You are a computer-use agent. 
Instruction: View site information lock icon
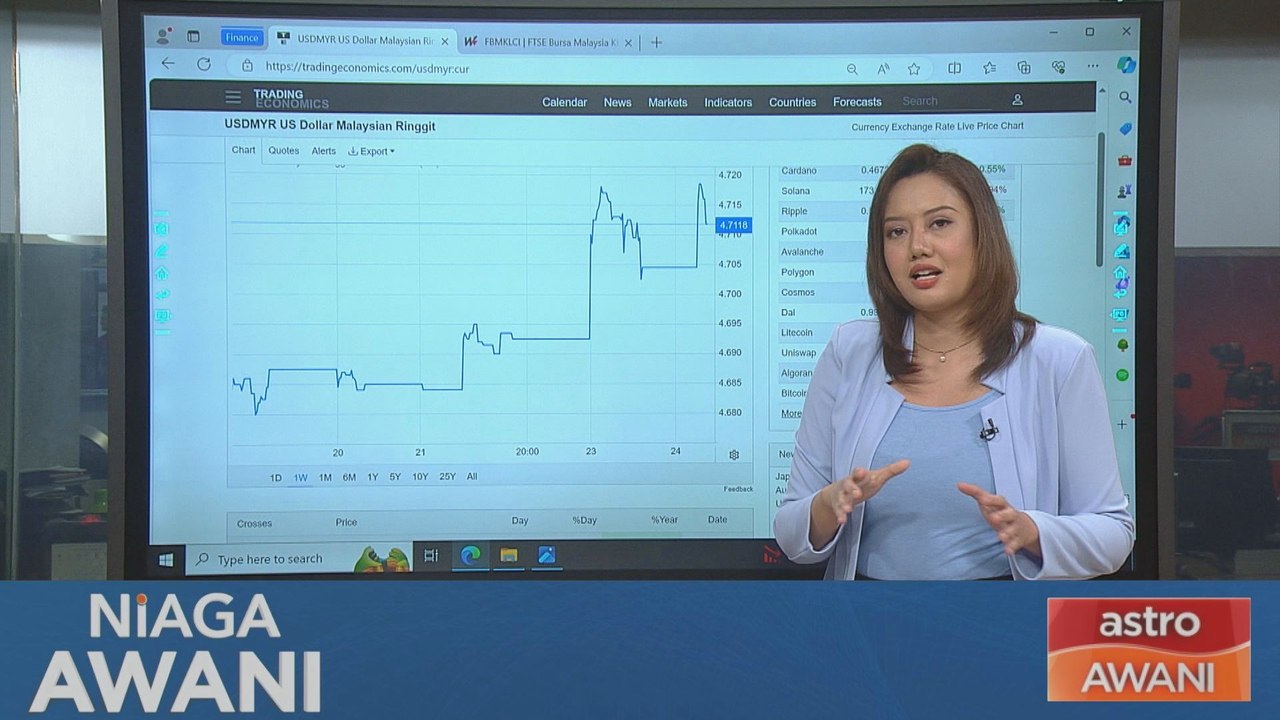pyautogui.click(x=247, y=67)
